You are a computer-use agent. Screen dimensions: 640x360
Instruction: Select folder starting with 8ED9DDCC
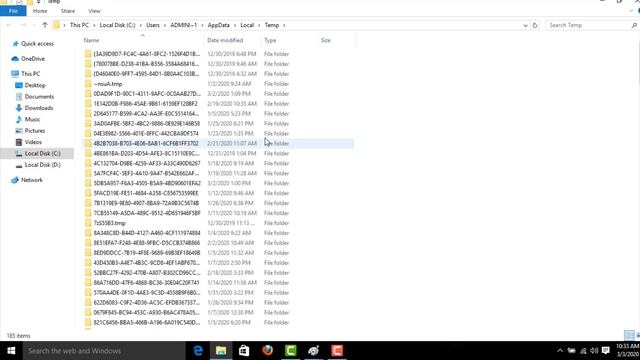147,253
